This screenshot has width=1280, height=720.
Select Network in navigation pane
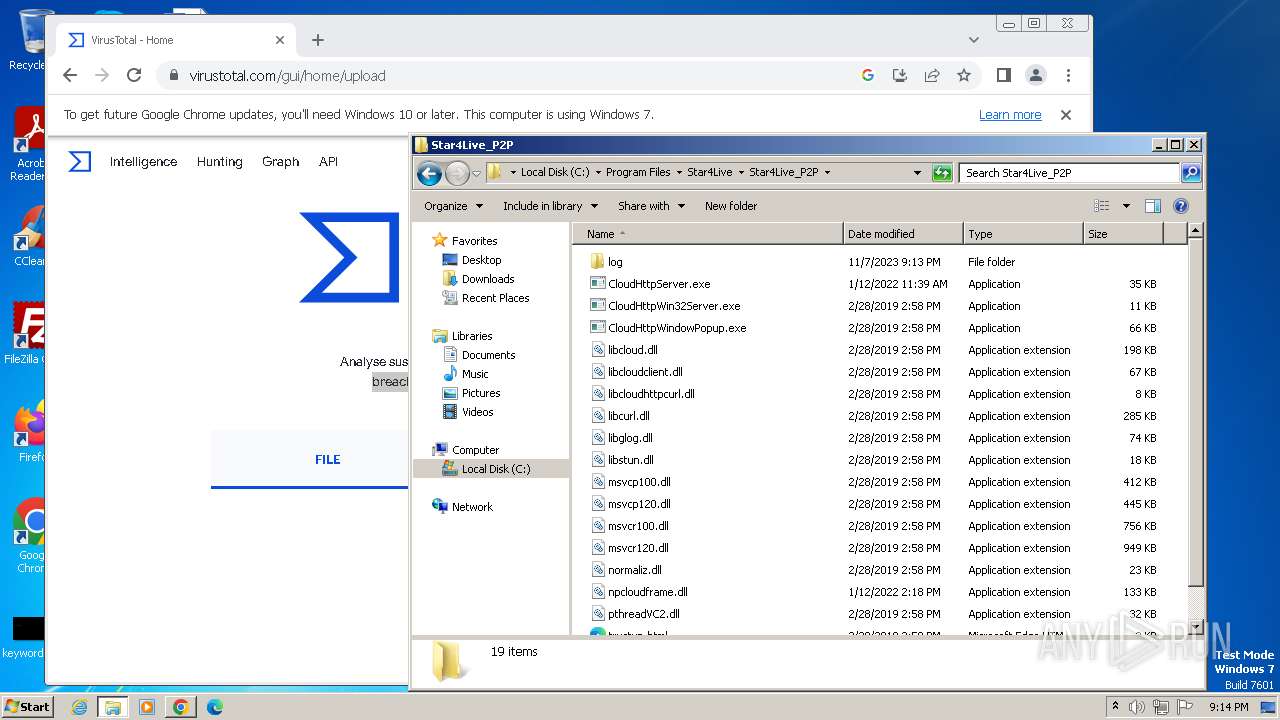472,507
